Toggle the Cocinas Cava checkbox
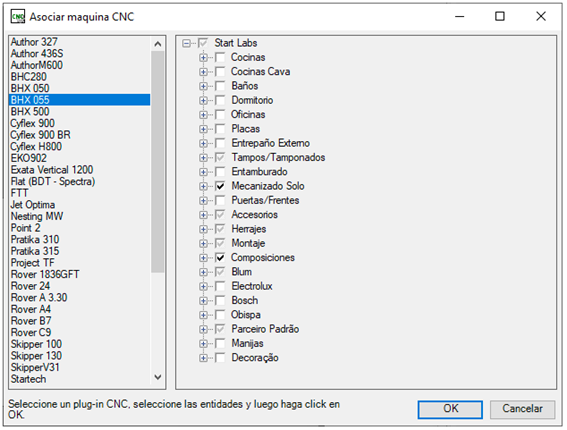 click(x=220, y=72)
